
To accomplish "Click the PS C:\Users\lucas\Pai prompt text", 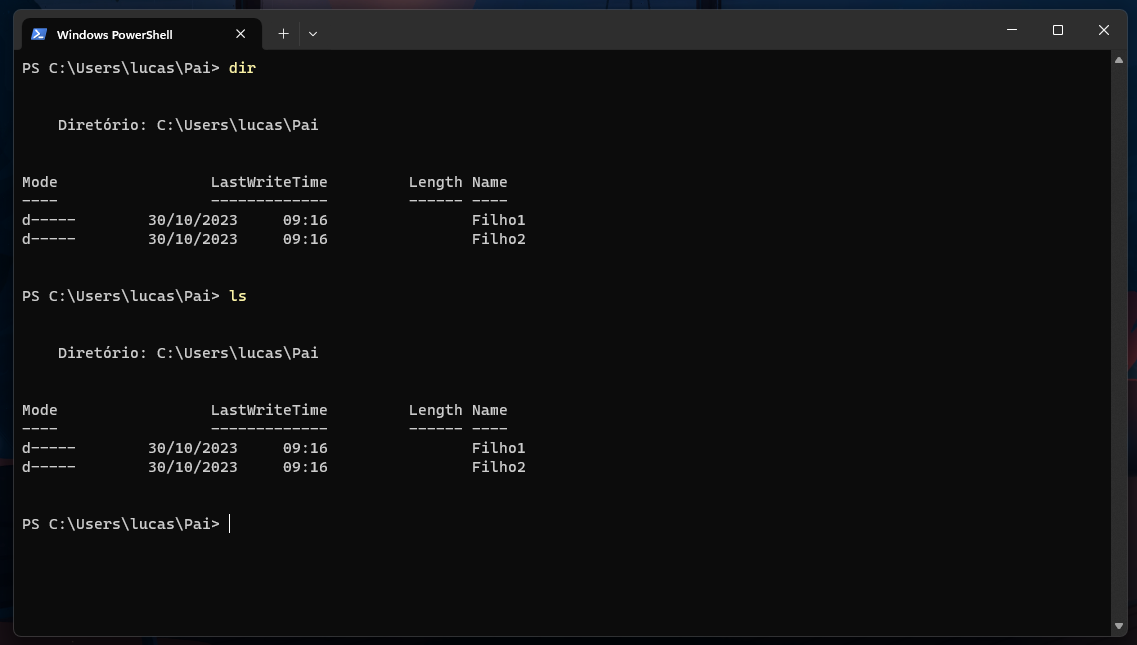I will click(119, 523).
